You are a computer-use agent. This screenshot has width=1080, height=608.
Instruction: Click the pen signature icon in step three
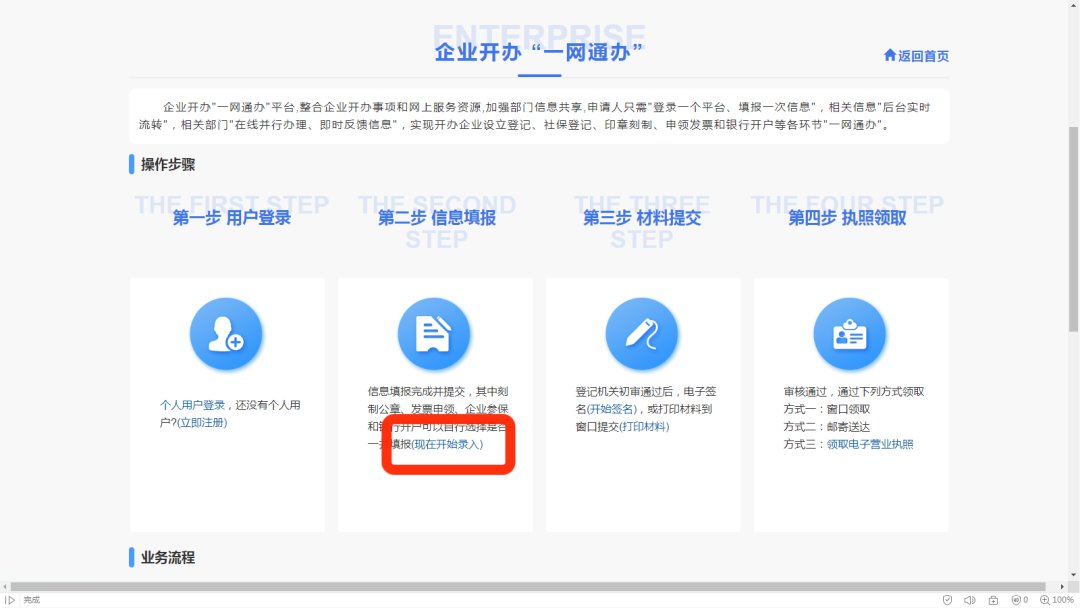tap(642, 334)
